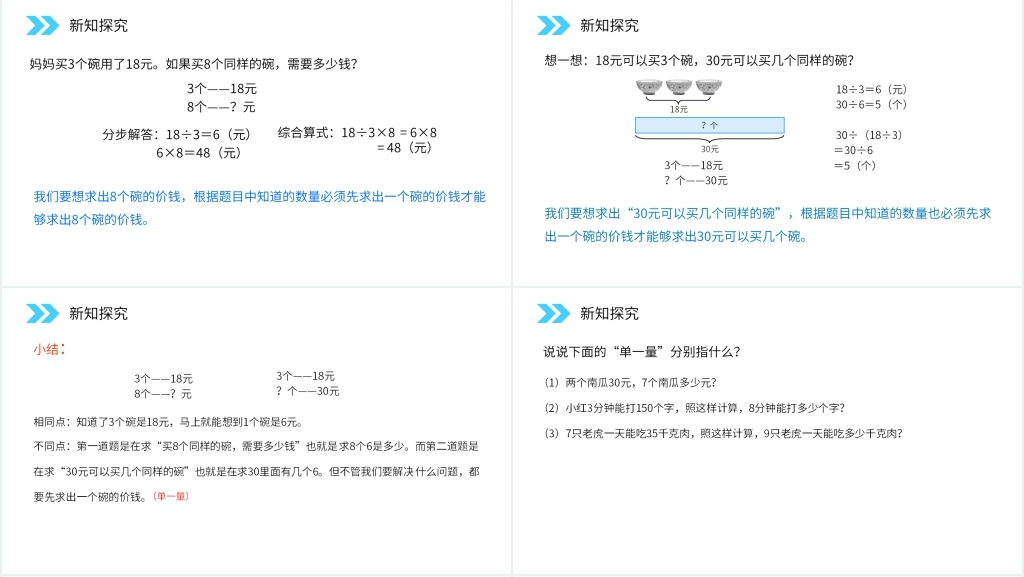Viewport: 1024px width, 577px height.
Task: Click blue paragraph starting 我们要想求出“30元可以买几个
Action: coord(767,225)
